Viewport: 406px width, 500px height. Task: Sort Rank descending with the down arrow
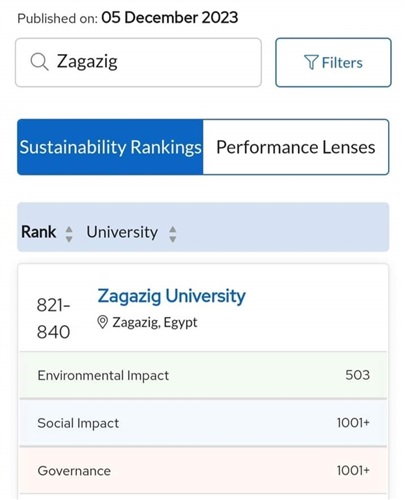[x=69, y=239]
